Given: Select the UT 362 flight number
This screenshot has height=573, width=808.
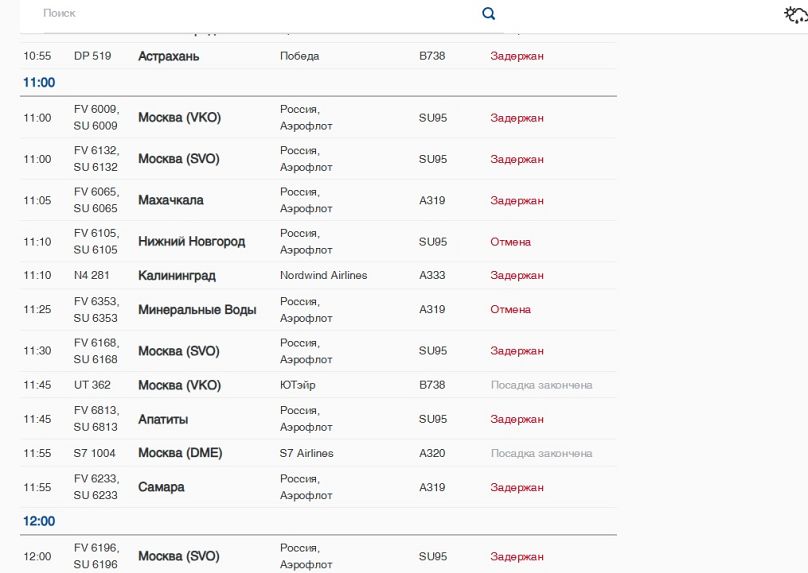Looking at the screenshot, I should 92,385.
